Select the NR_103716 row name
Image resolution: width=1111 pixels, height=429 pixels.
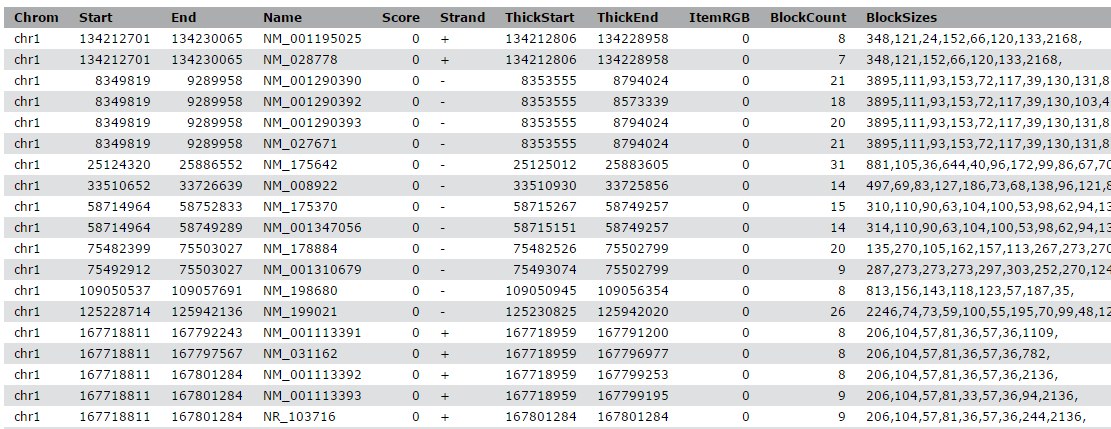click(x=299, y=416)
